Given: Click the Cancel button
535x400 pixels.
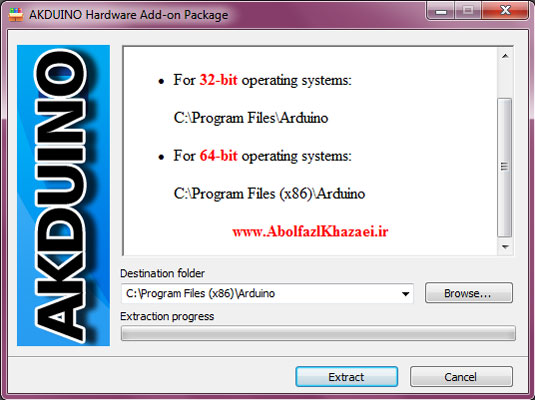Looking at the screenshot, I should point(461,377).
